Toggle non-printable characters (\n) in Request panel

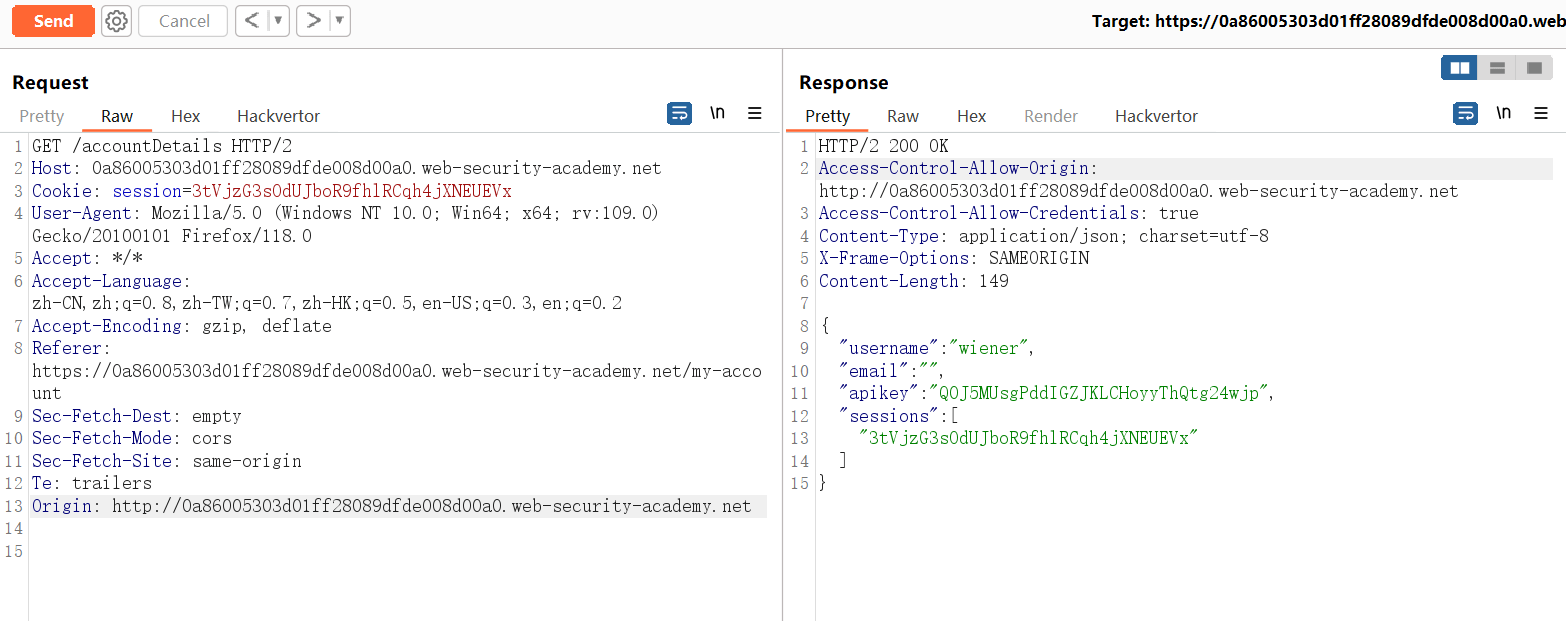click(717, 114)
